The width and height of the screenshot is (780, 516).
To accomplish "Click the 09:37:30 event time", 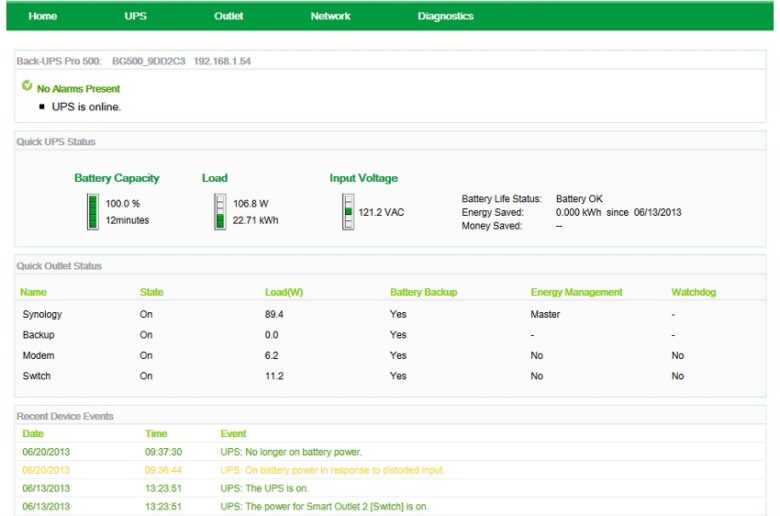I will 163,452.
